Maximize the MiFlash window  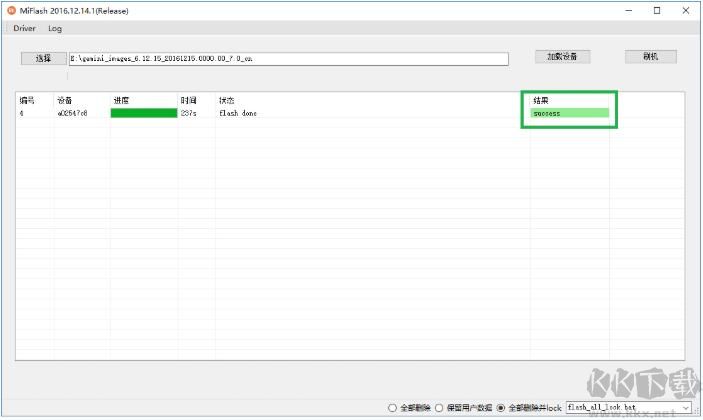[x=657, y=10]
